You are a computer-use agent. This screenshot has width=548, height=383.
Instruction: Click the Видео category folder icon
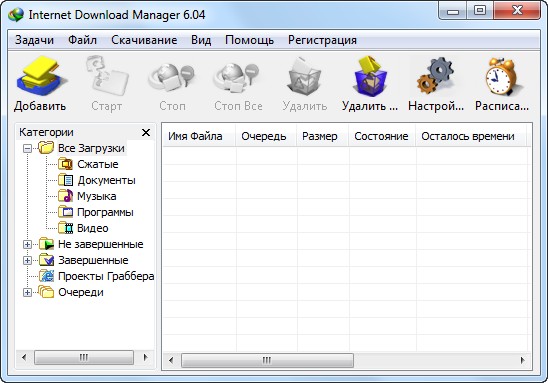65,228
